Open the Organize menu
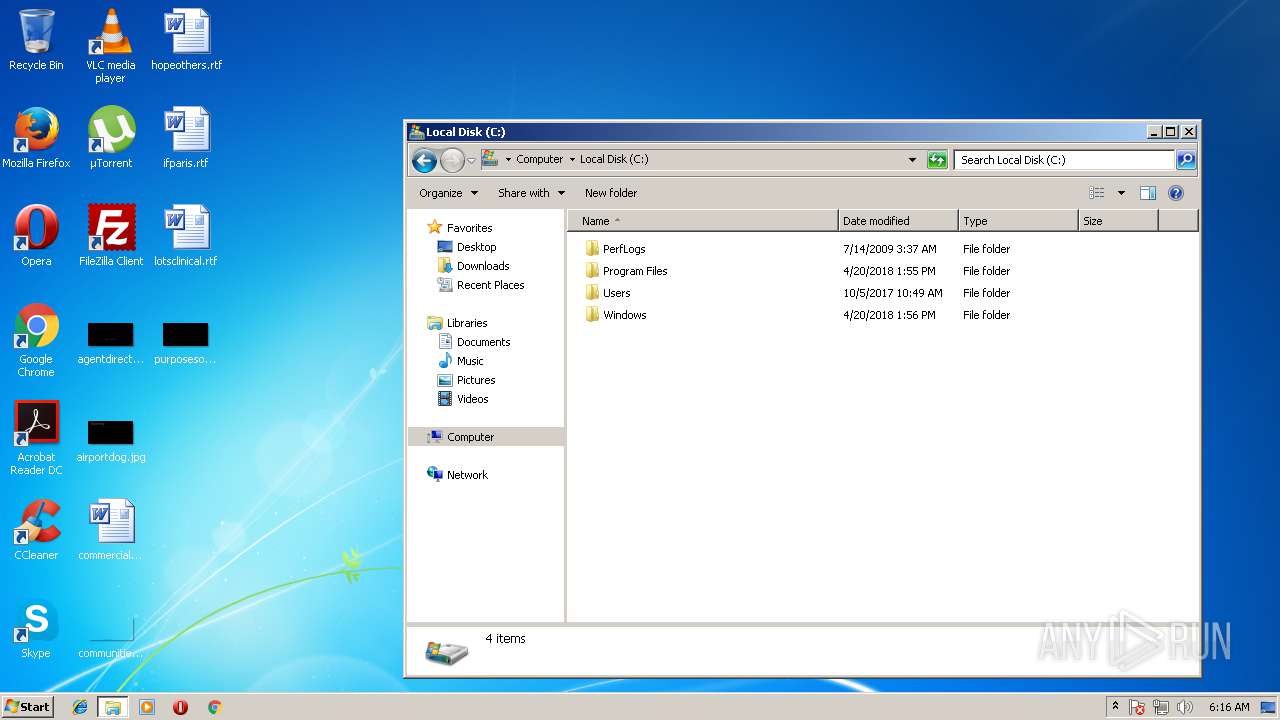The height and width of the screenshot is (720, 1280). (449, 193)
